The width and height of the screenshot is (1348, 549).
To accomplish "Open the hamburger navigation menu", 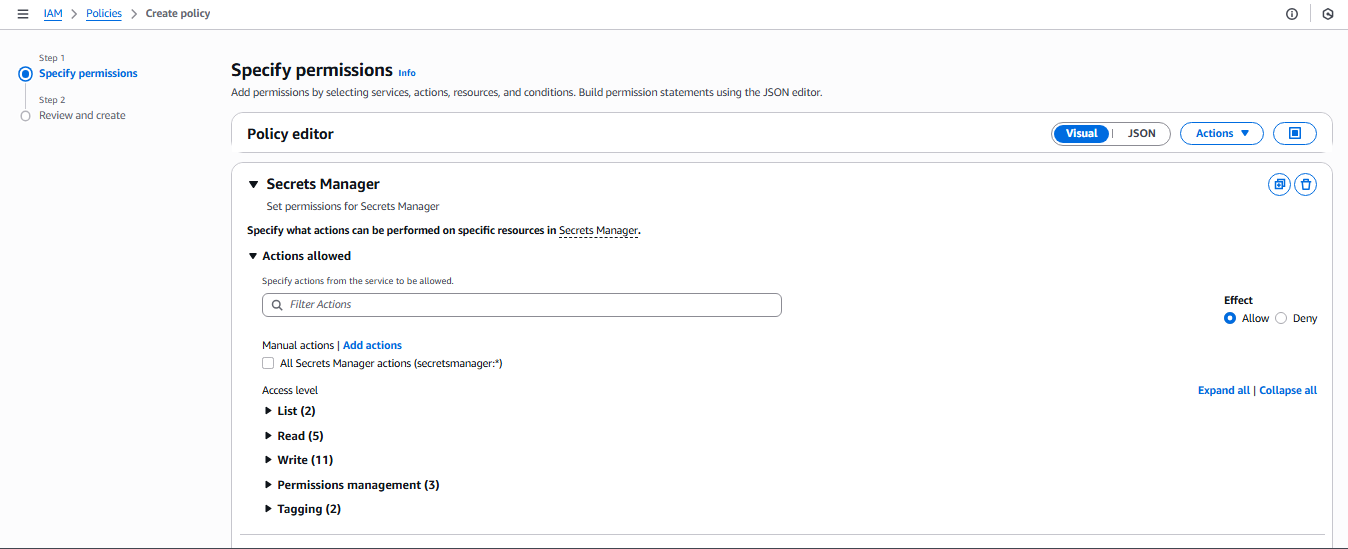I will coord(23,14).
